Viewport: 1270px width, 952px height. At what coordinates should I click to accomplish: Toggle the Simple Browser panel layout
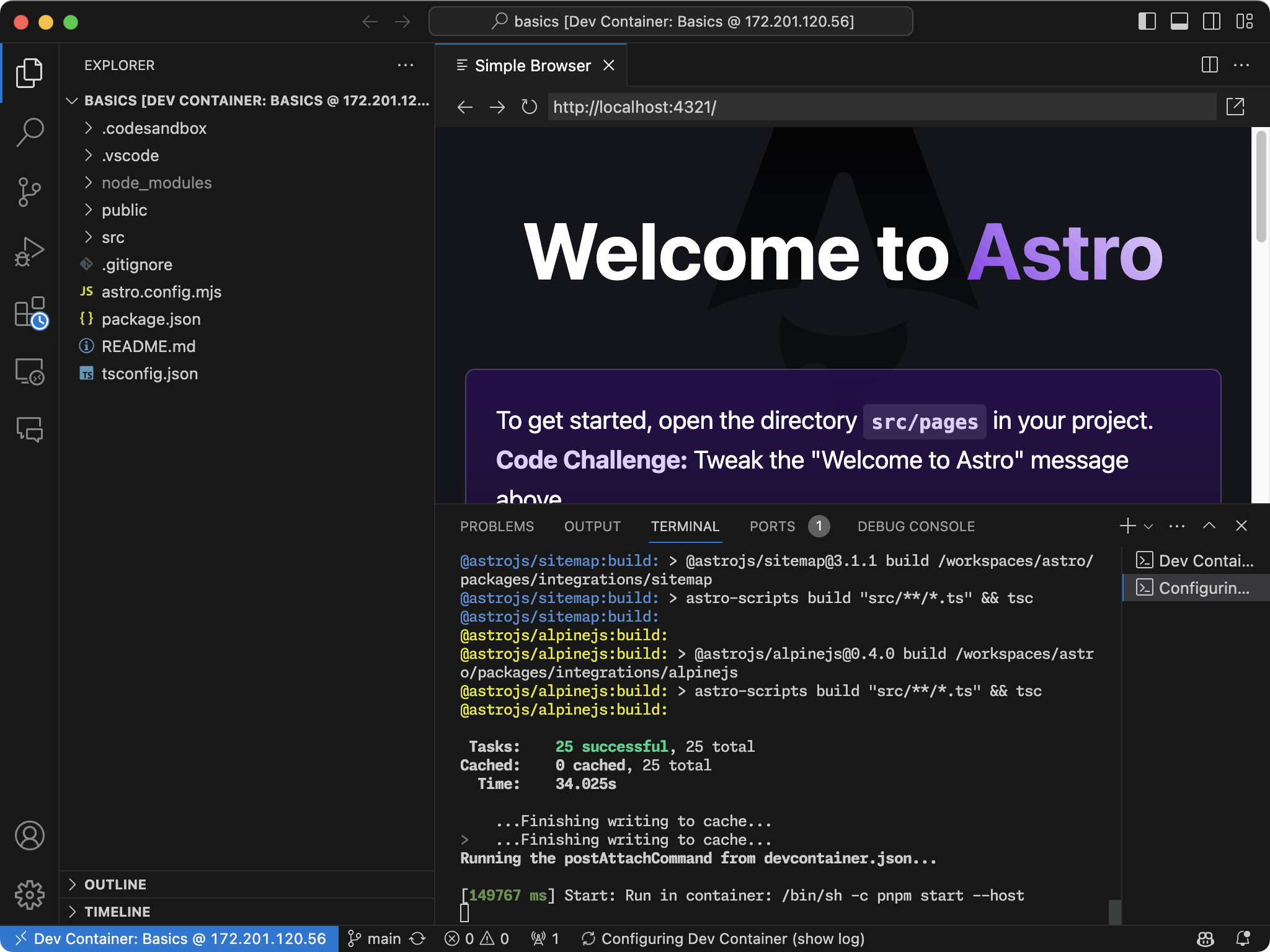coord(1210,65)
